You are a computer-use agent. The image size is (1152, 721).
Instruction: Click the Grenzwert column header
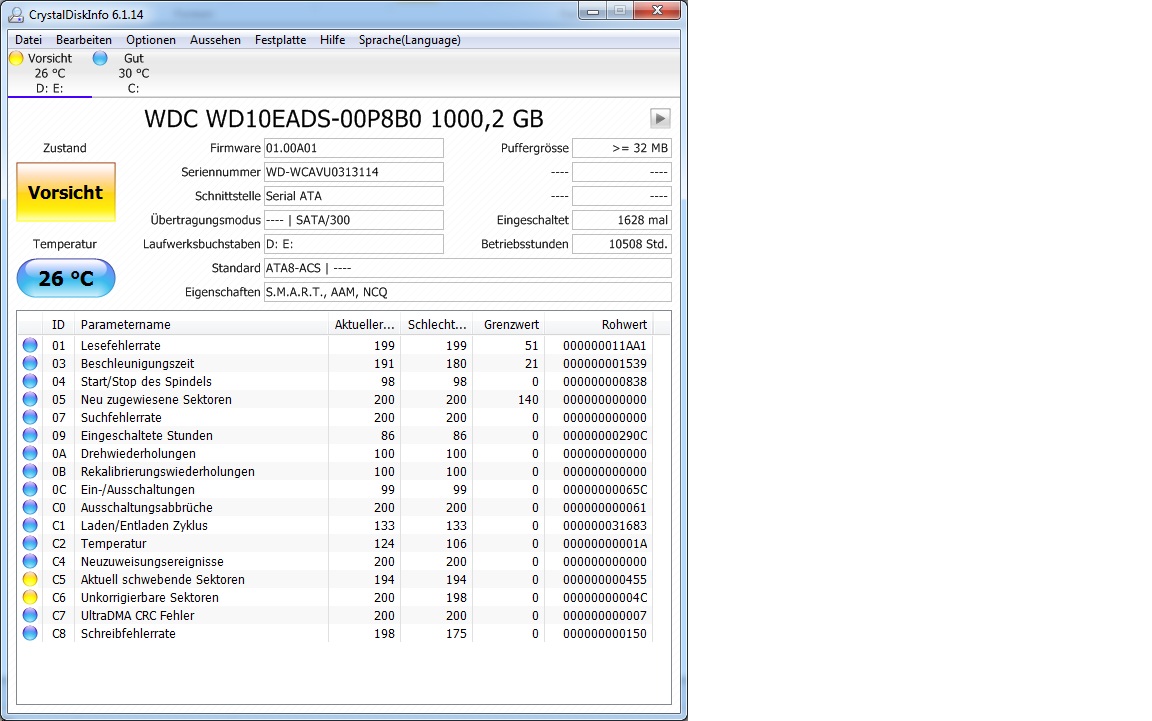click(x=509, y=324)
